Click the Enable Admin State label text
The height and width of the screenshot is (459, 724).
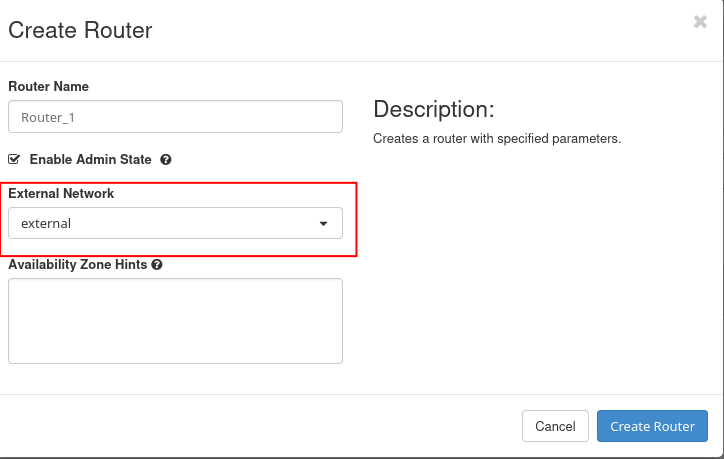(90, 159)
